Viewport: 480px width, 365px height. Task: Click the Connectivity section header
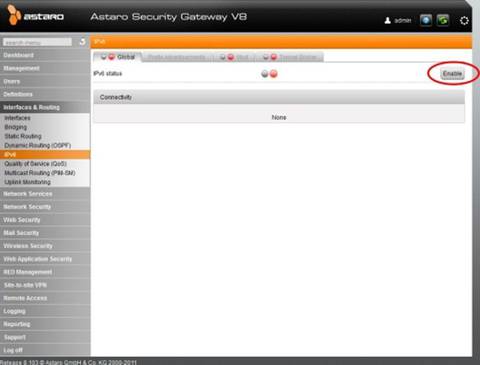tap(279, 97)
